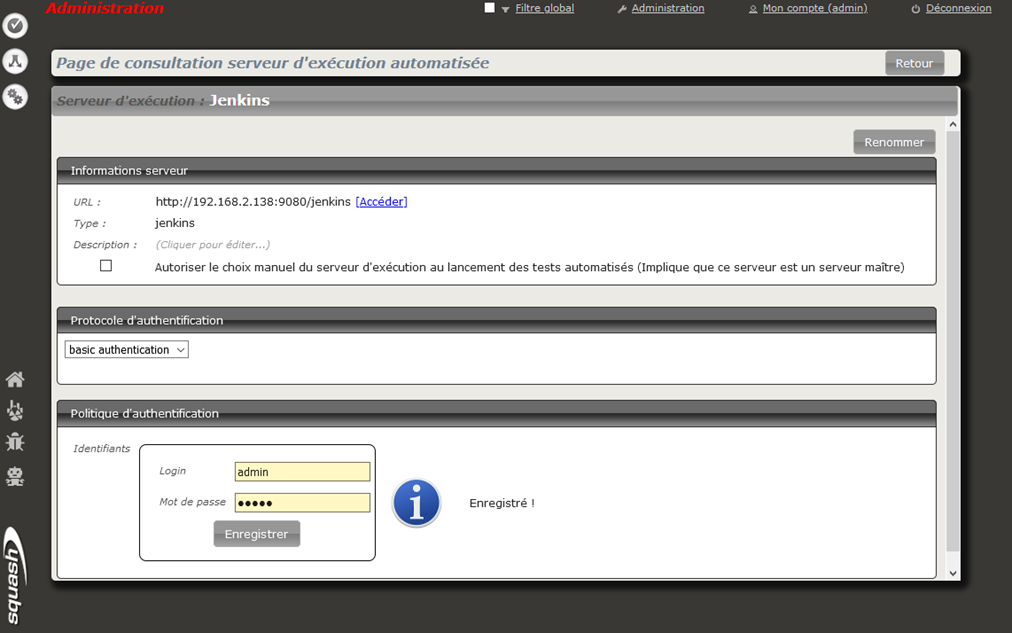Open the Administration menu item

point(667,8)
